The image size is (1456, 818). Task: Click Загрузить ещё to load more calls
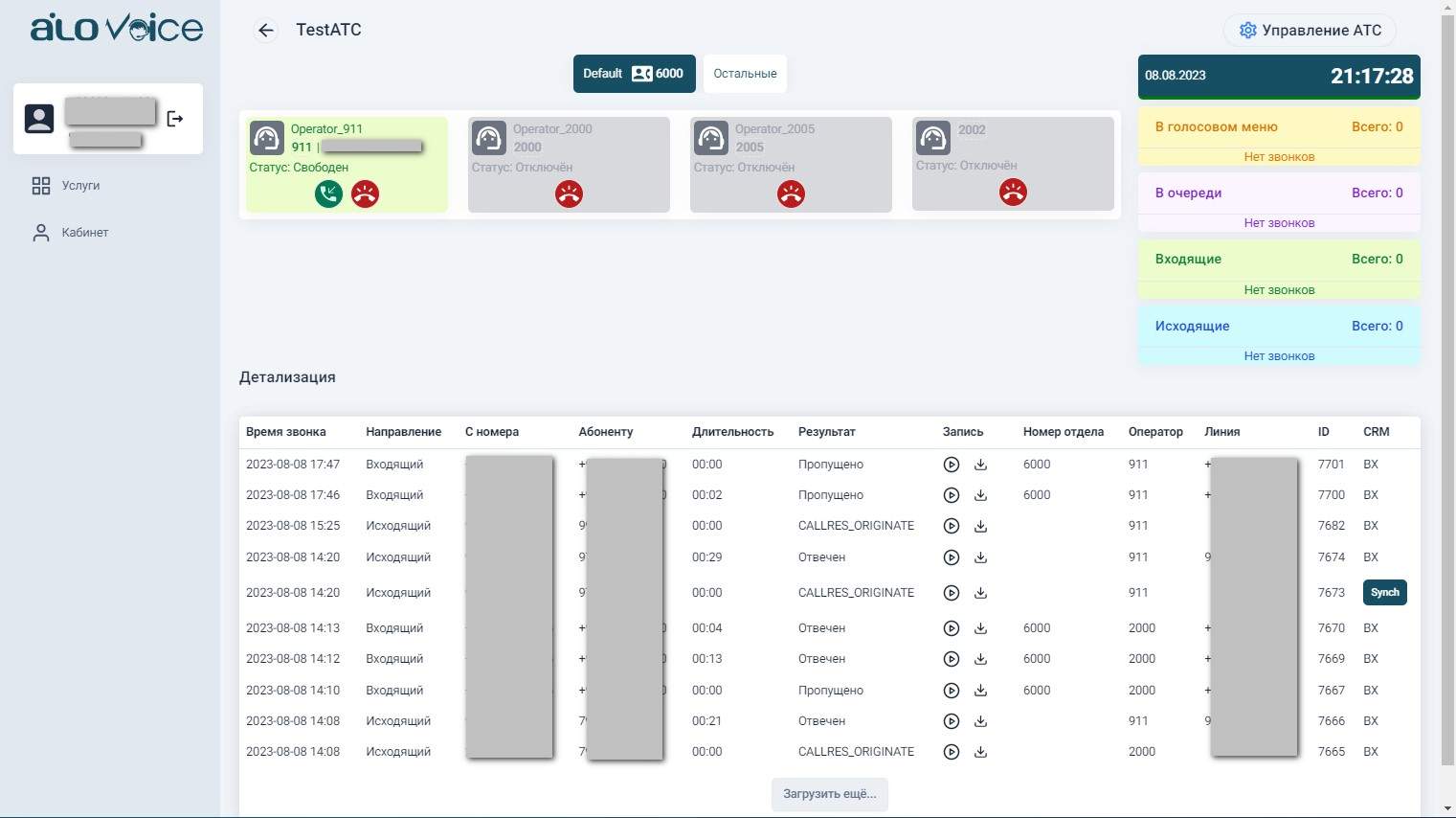pyautogui.click(x=829, y=794)
